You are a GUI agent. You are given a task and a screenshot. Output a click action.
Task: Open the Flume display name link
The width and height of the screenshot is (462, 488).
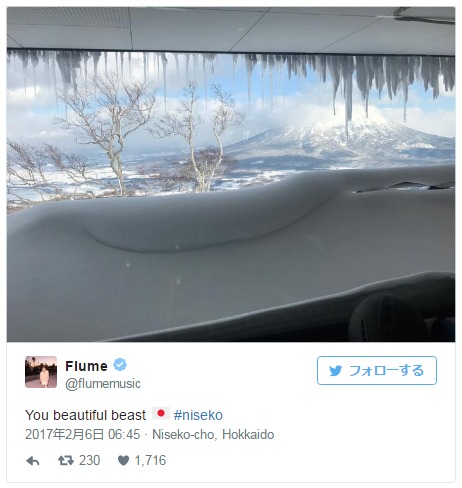86,366
